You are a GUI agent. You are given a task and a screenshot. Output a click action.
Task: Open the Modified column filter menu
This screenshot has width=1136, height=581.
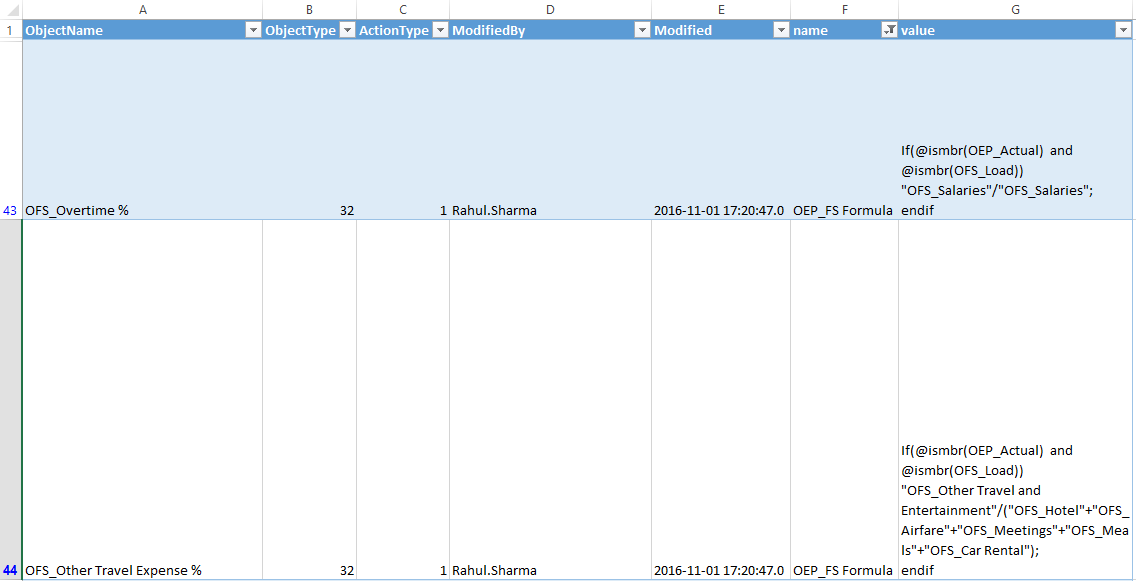click(781, 30)
